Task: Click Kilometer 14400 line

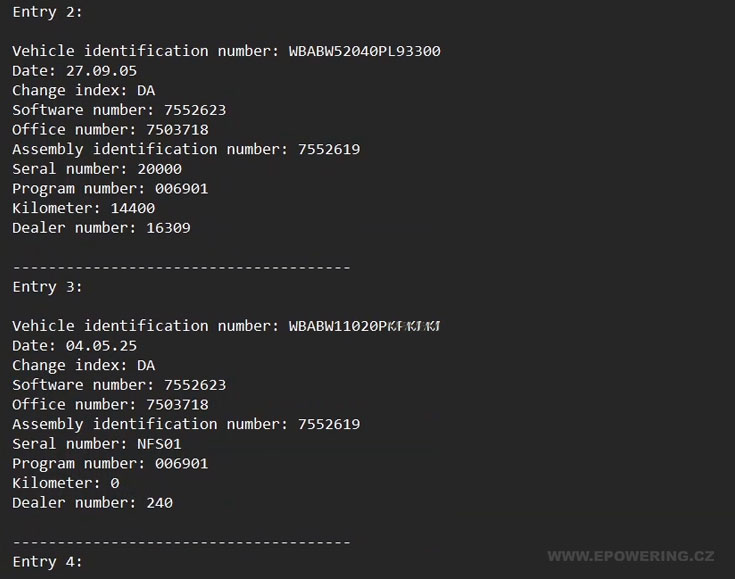Action: (x=83, y=208)
